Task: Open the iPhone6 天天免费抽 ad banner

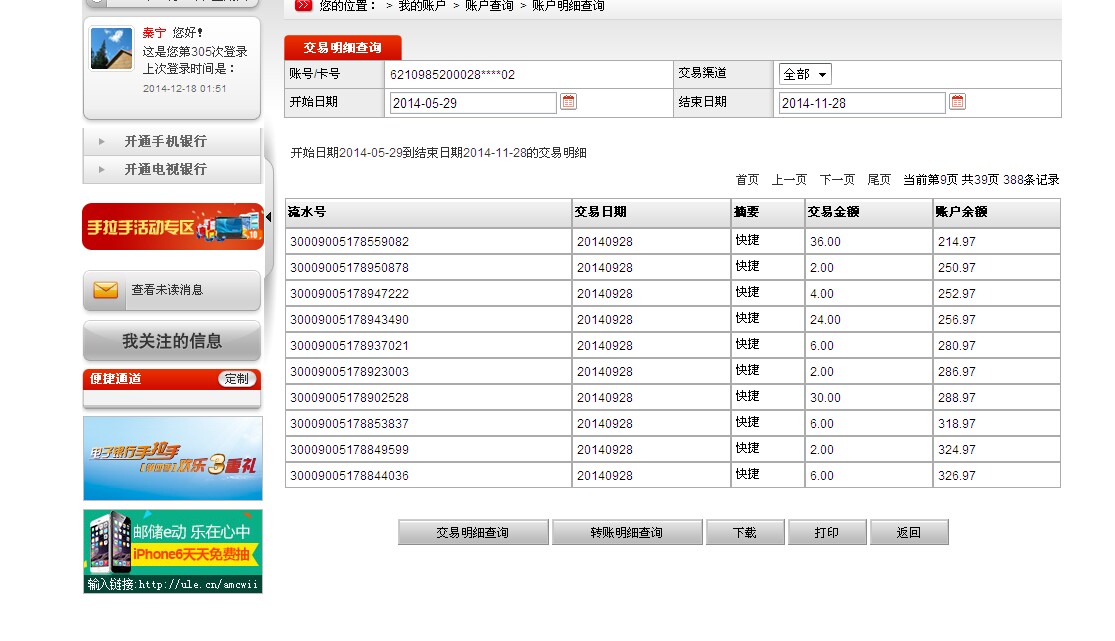Action: point(173,551)
